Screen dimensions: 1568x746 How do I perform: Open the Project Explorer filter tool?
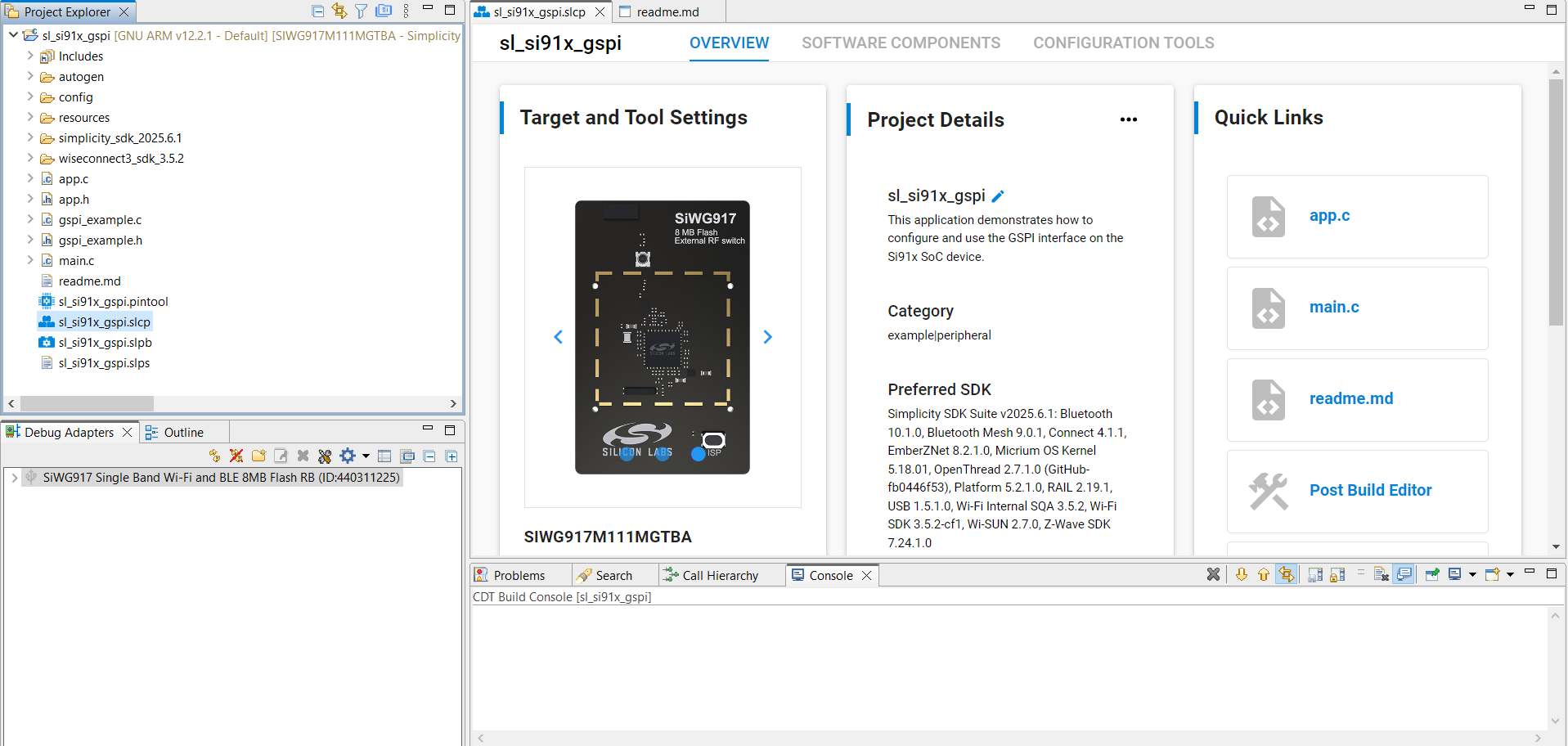click(360, 11)
